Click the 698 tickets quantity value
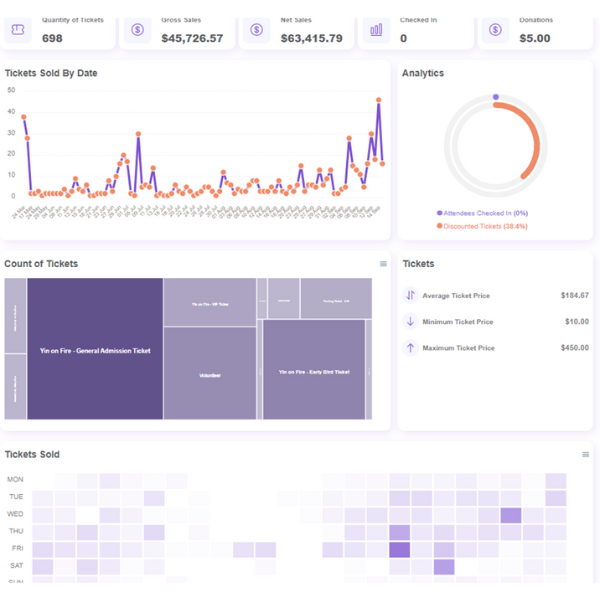Image resolution: width=600 pixels, height=600 pixels. tap(52, 38)
